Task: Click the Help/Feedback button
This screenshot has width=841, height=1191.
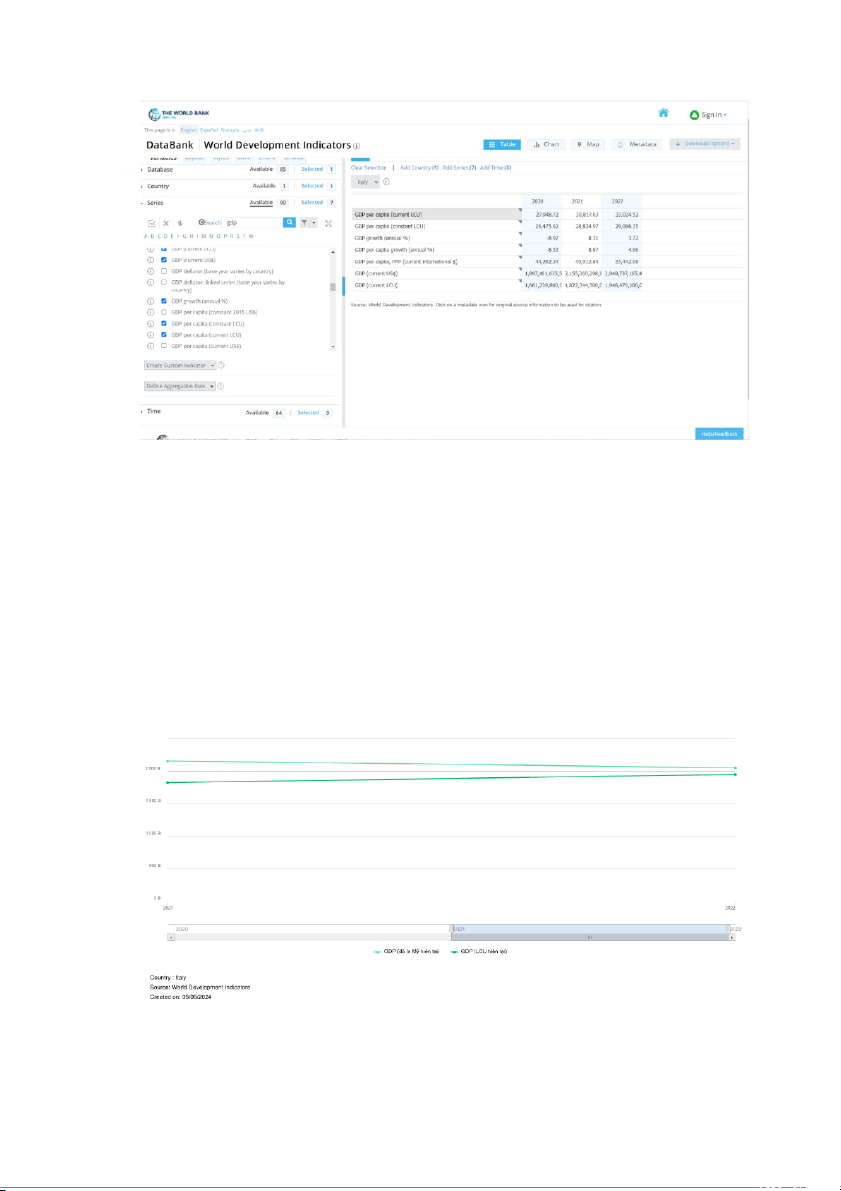Action: pos(719,433)
